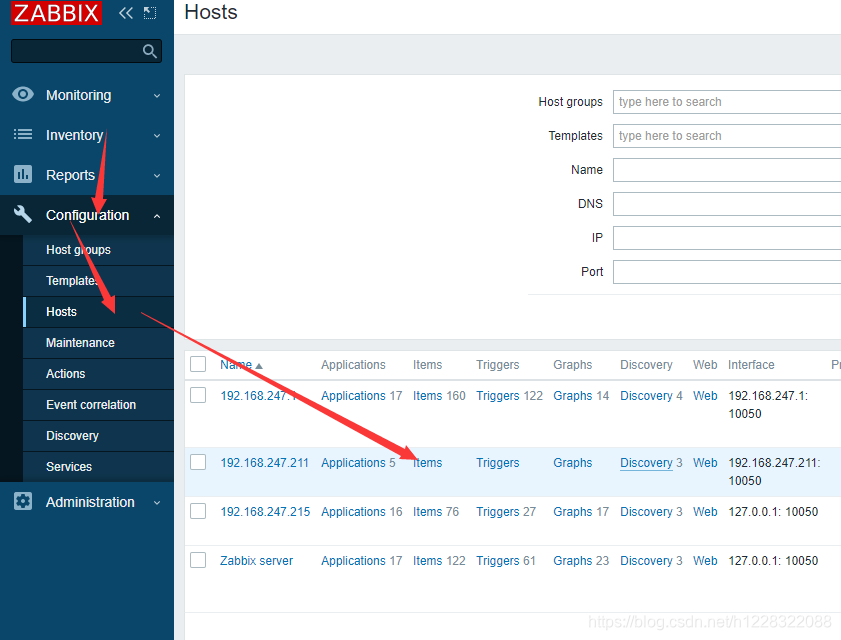The width and height of the screenshot is (841, 640).
Task: Open Graphs link for 192.168.247.211
Action: [573, 462]
